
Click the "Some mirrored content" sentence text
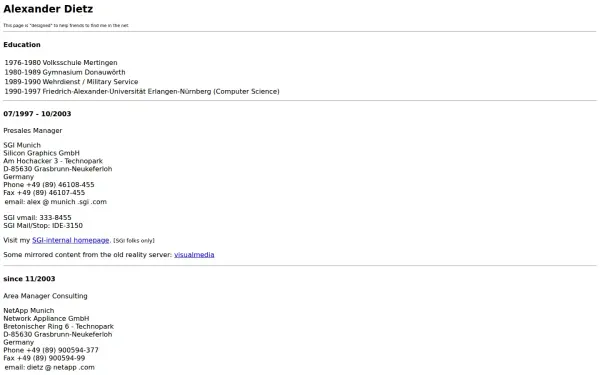88,255
